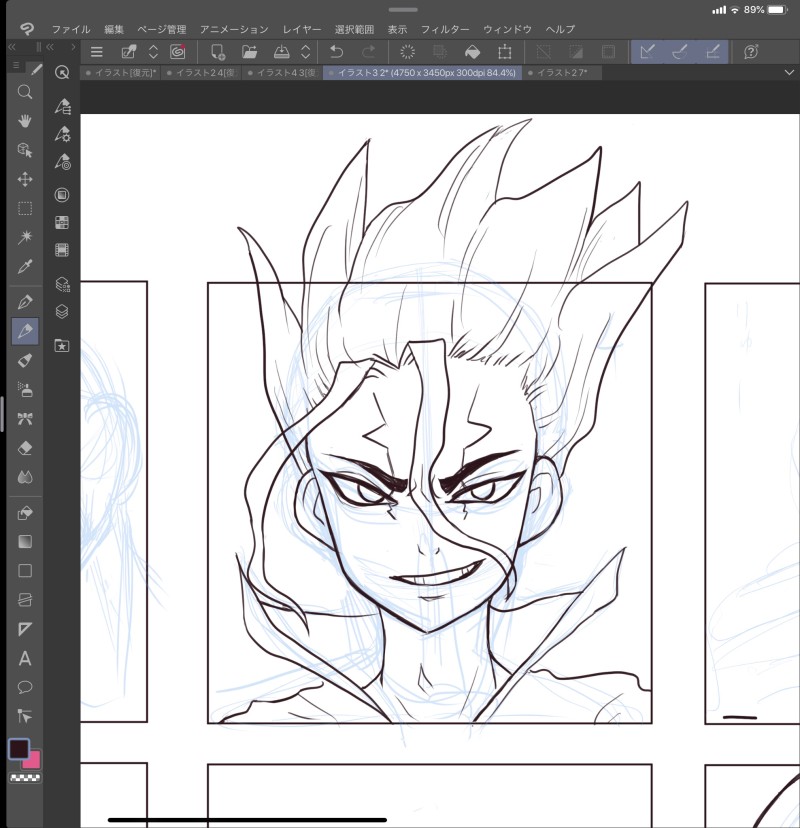This screenshot has width=800, height=828.
Task: Open the フィルター menu
Action: (445, 30)
